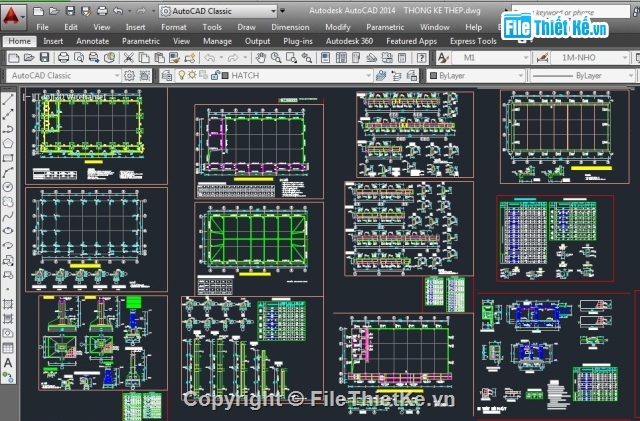Viewport: 640px width, 421px height.
Task: Open the Dimension menu
Action: (x=290, y=27)
